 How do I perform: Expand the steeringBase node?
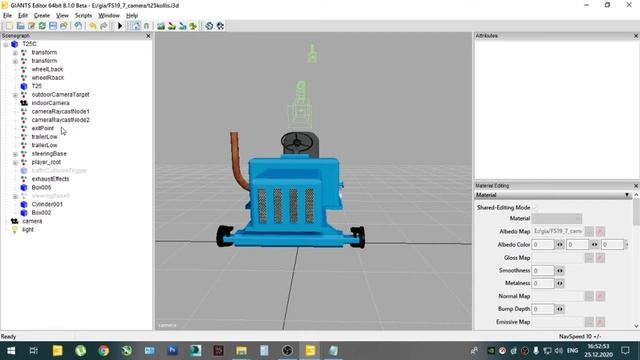coord(15,154)
